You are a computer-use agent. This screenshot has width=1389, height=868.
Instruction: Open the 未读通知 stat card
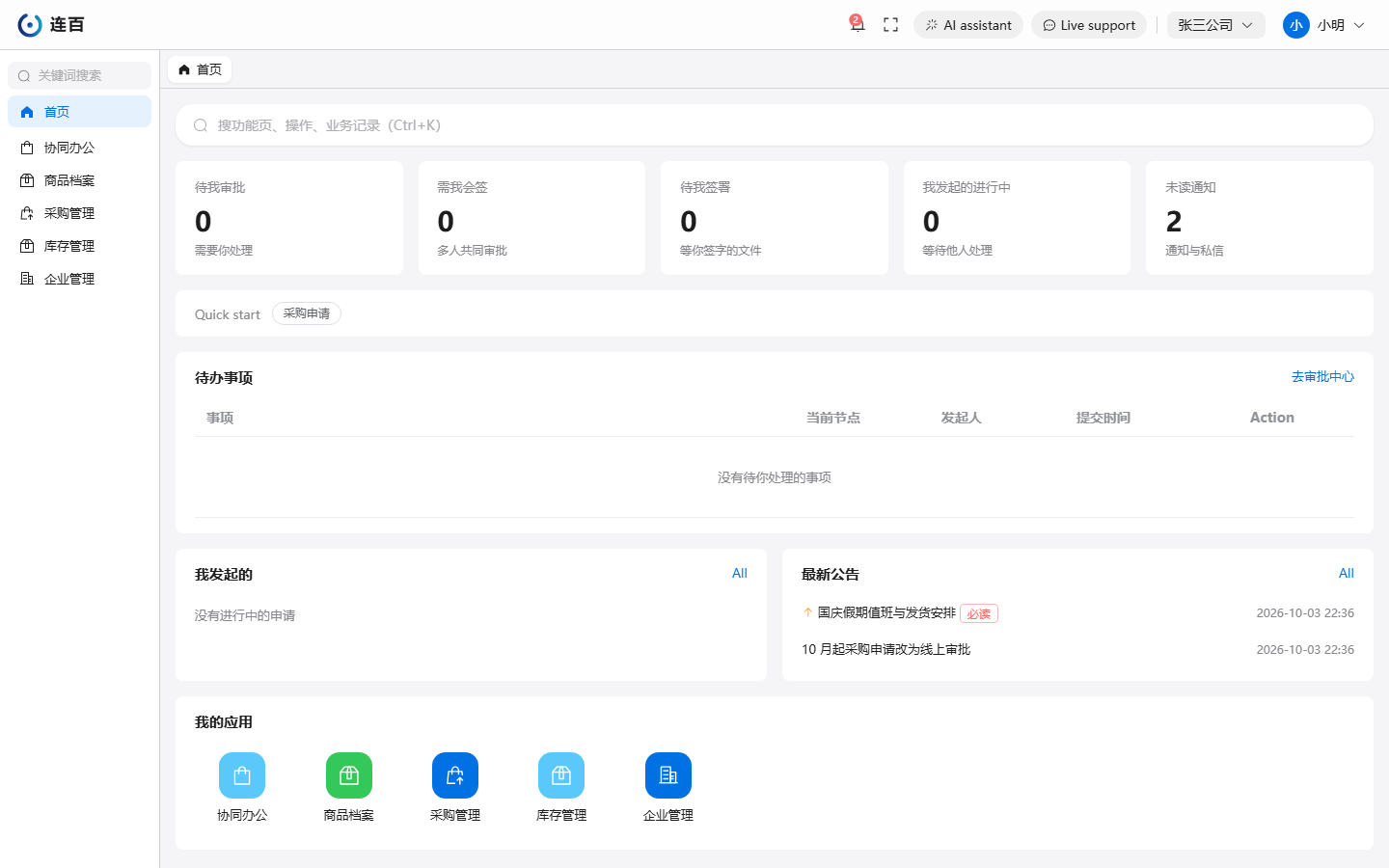1260,218
